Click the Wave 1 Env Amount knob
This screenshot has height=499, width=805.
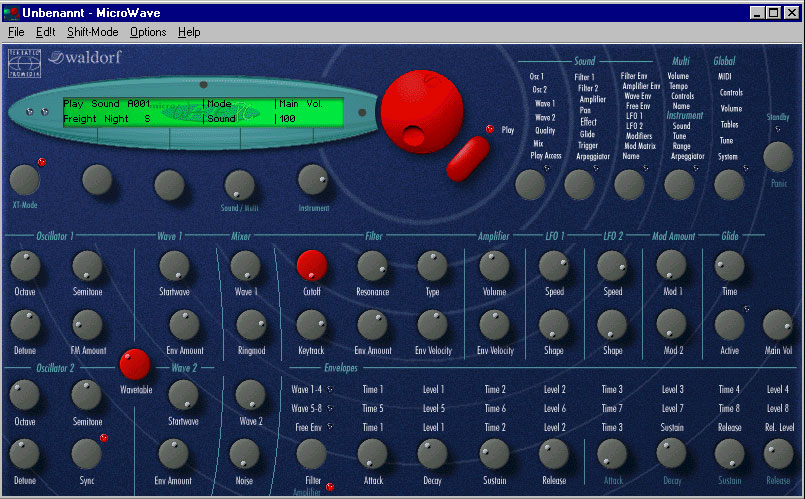184,325
